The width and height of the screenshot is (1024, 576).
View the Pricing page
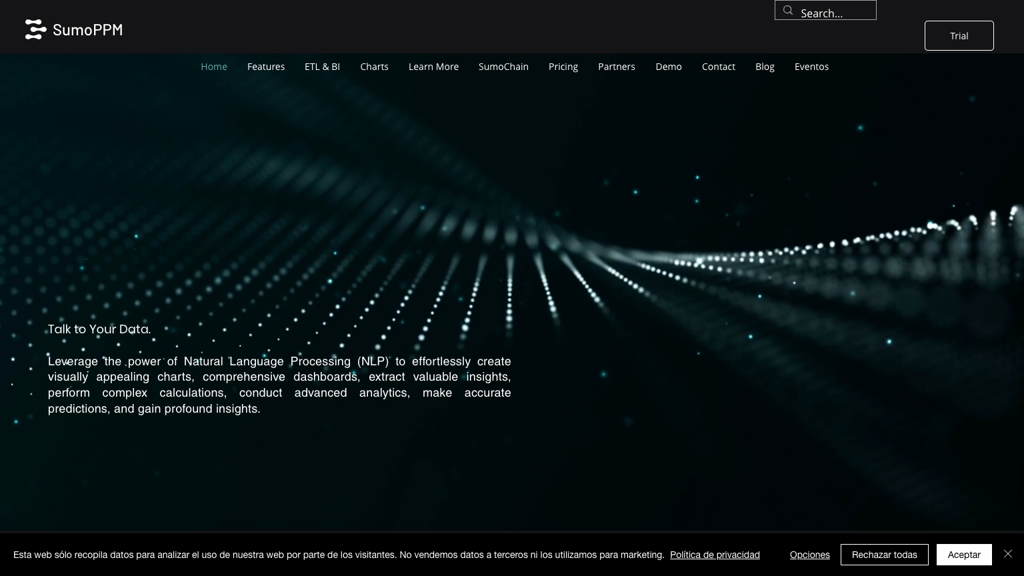click(x=563, y=67)
